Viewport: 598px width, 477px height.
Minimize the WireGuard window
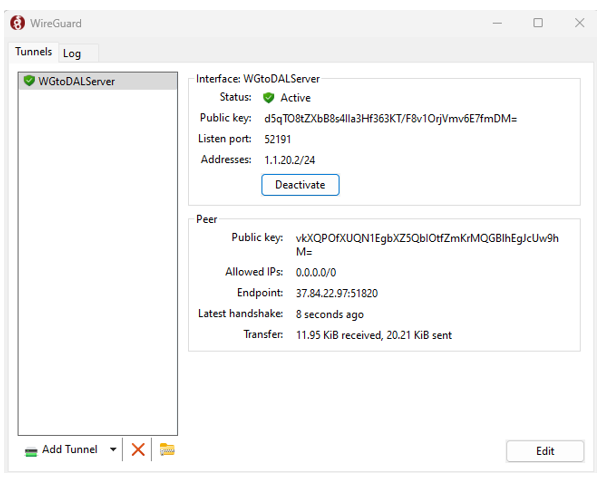[497, 23]
